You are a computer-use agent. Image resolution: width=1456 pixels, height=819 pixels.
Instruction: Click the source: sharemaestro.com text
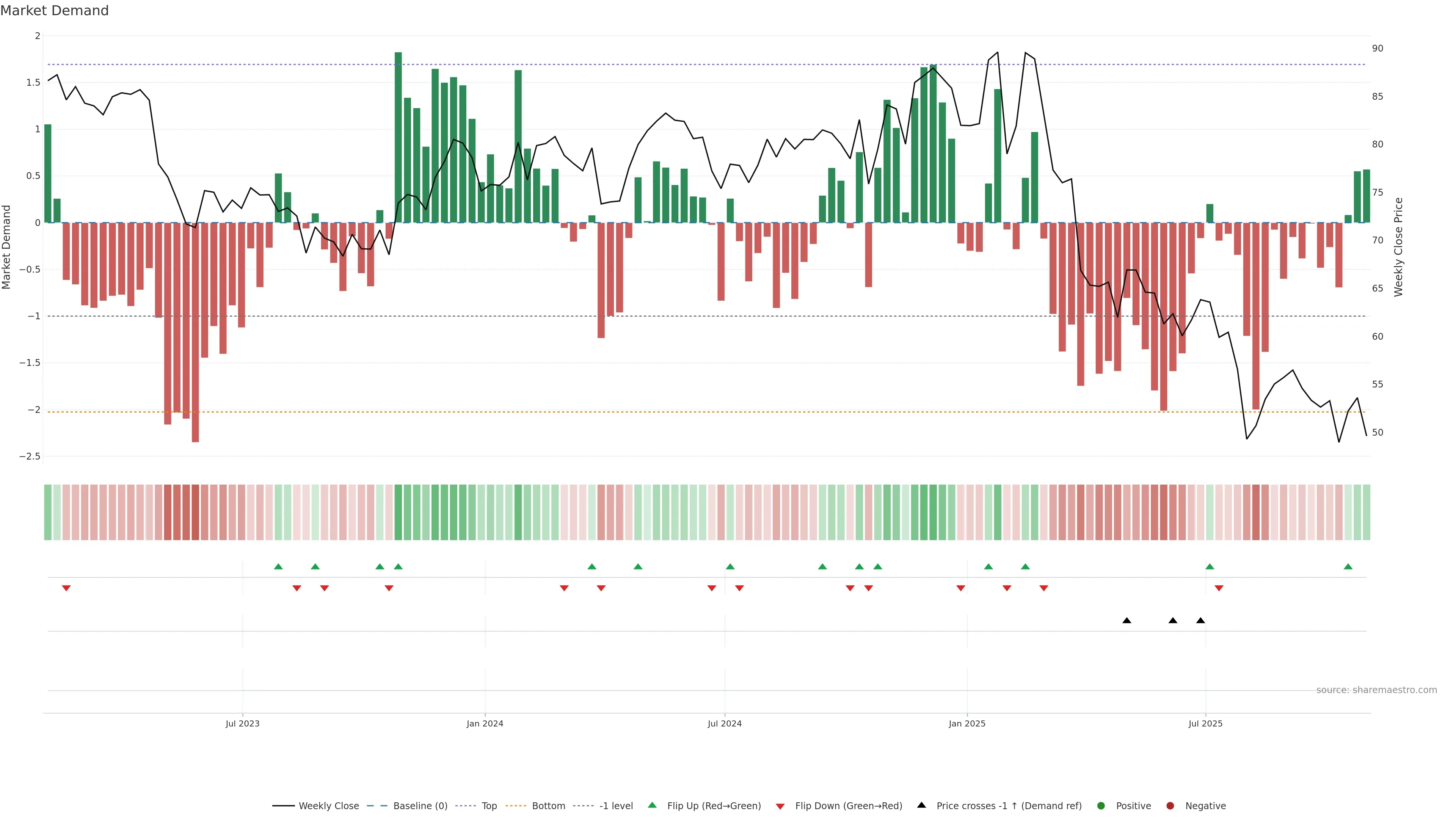(x=1376, y=690)
